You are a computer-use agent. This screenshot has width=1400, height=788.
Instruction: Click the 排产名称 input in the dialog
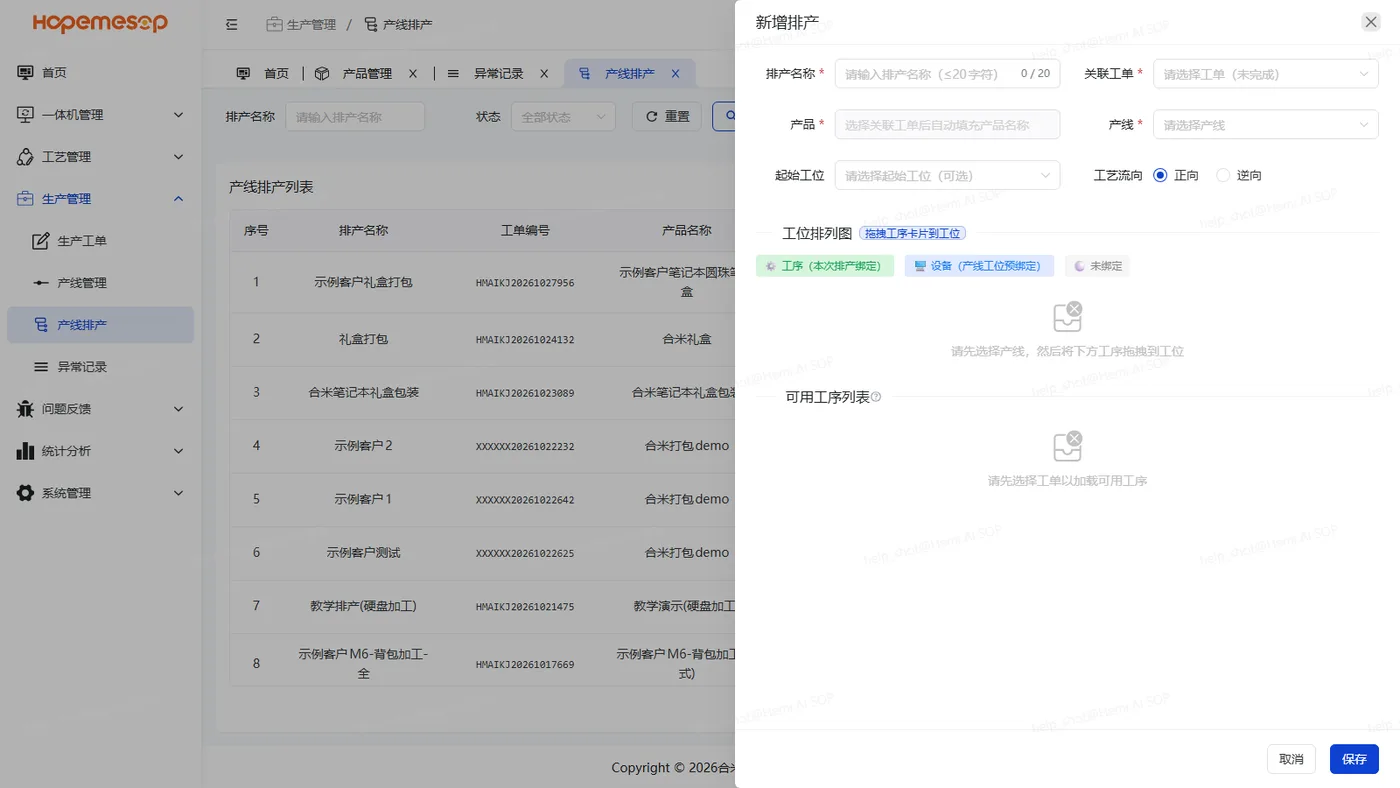click(947, 74)
